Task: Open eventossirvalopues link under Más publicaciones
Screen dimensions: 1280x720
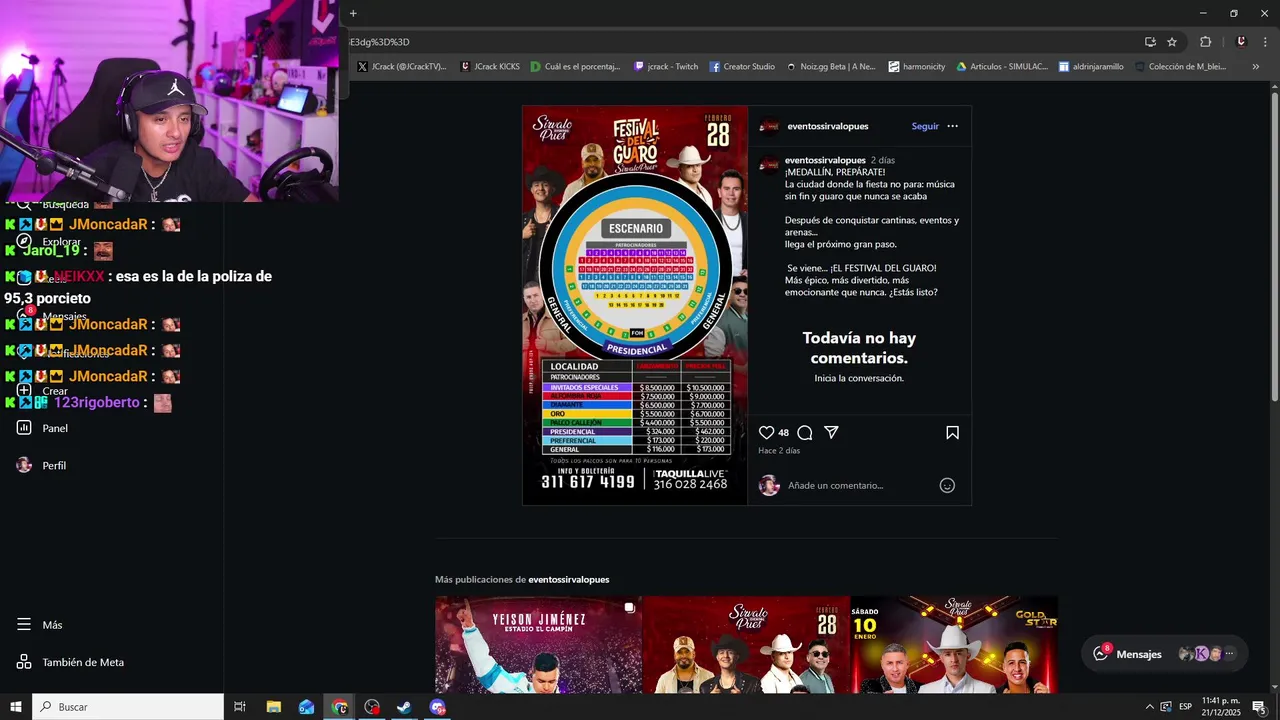Action: (568, 580)
